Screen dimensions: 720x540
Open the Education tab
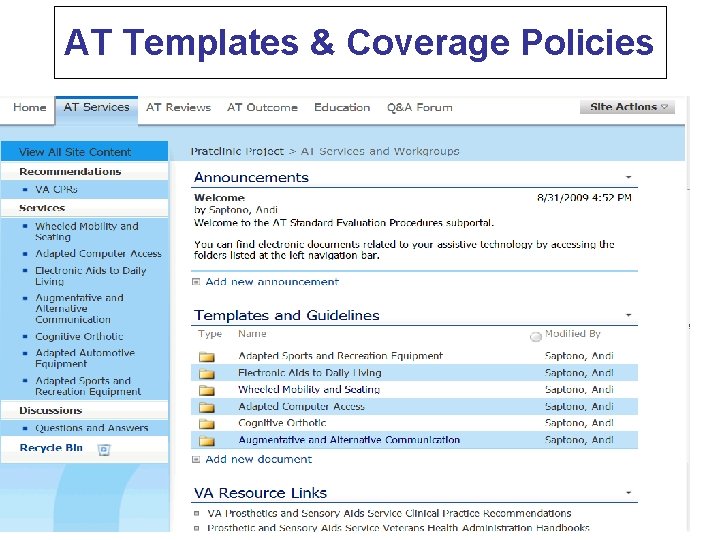tap(342, 107)
